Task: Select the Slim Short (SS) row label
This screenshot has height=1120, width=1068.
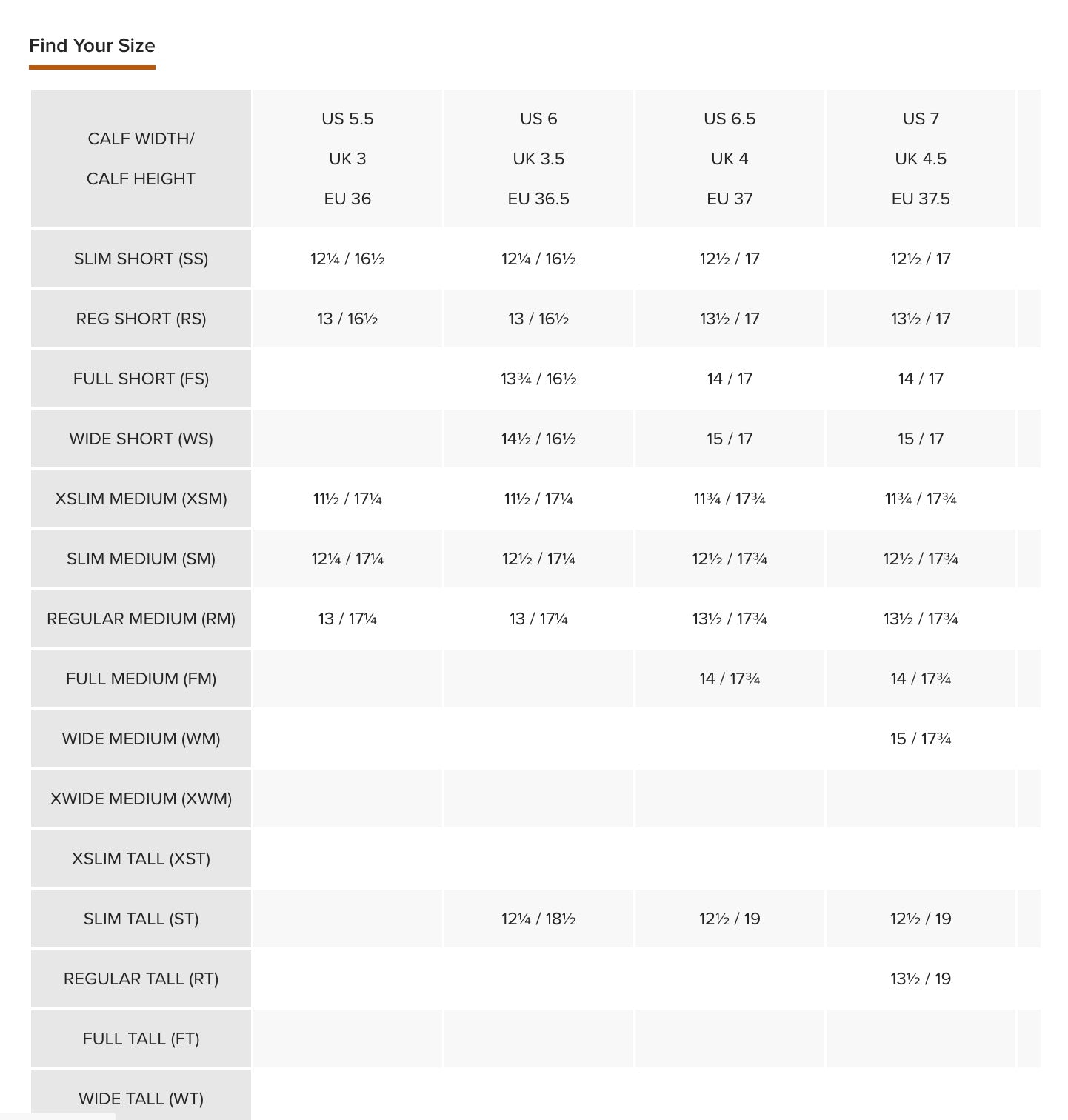Action: (x=141, y=259)
